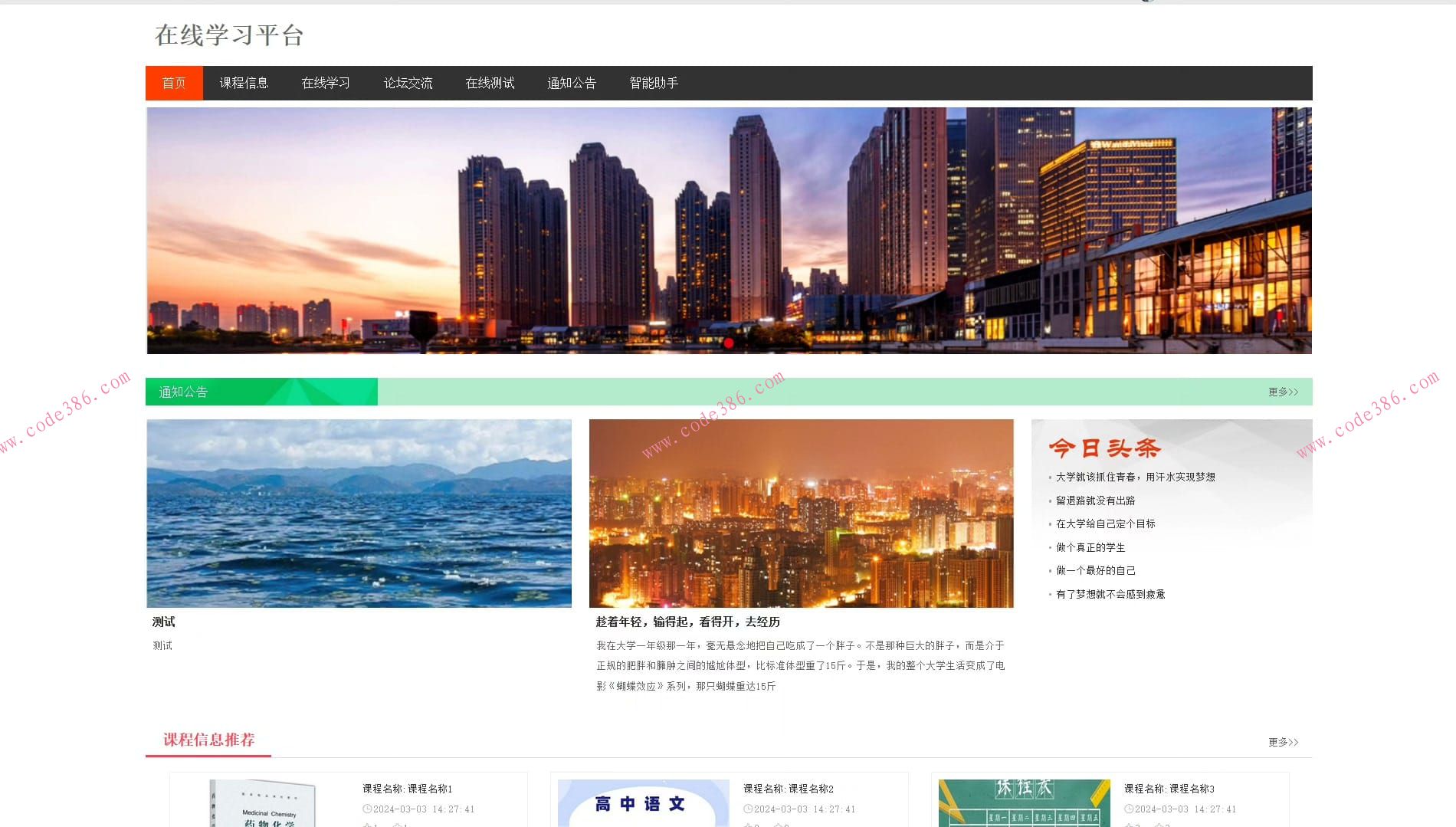Click the 在线学习平台 site title
Viewport: 1456px width, 827px height.
click(229, 35)
